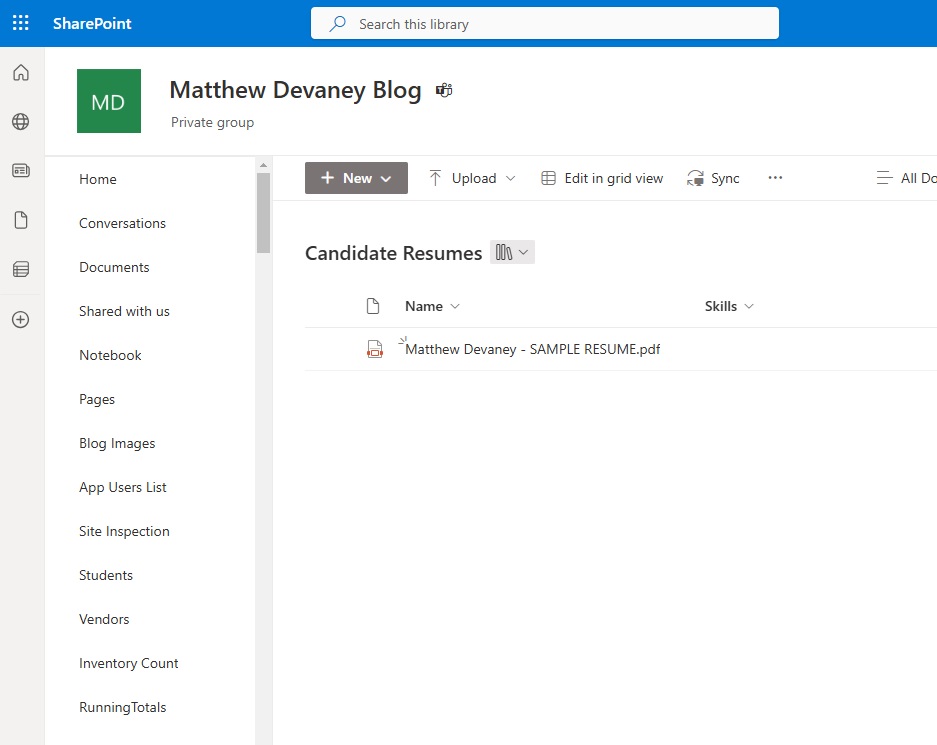Image resolution: width=937 pixels, height=745 pixels.
Task: Open Matthew Devaney - SAMPLE RESUME.pdf
Action: (532, 349)
